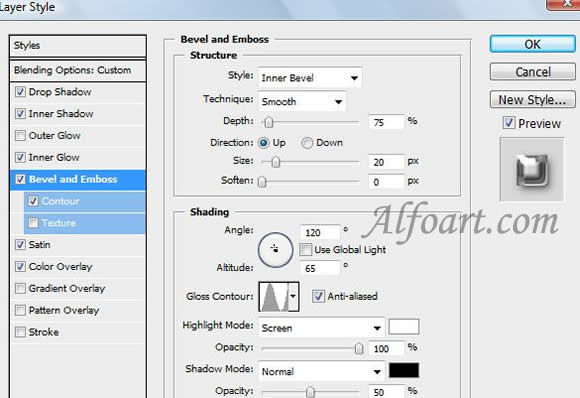The height and width of the screenshot is (398, 580).
Task: Open the white Highlight color swatch
Action: point(404,327)
